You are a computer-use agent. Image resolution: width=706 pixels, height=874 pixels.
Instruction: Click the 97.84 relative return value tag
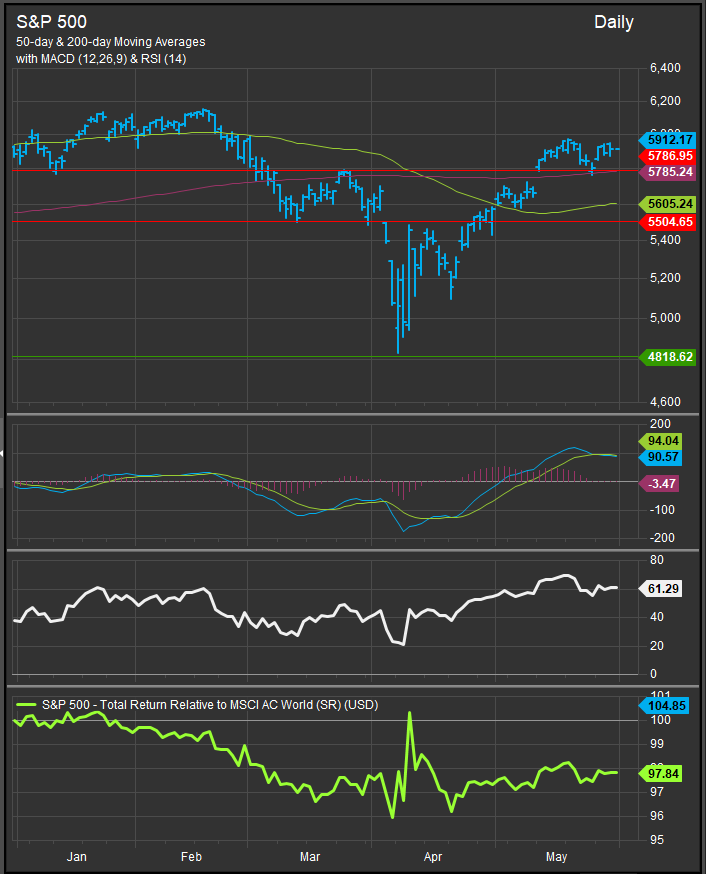tap(661, 774)
